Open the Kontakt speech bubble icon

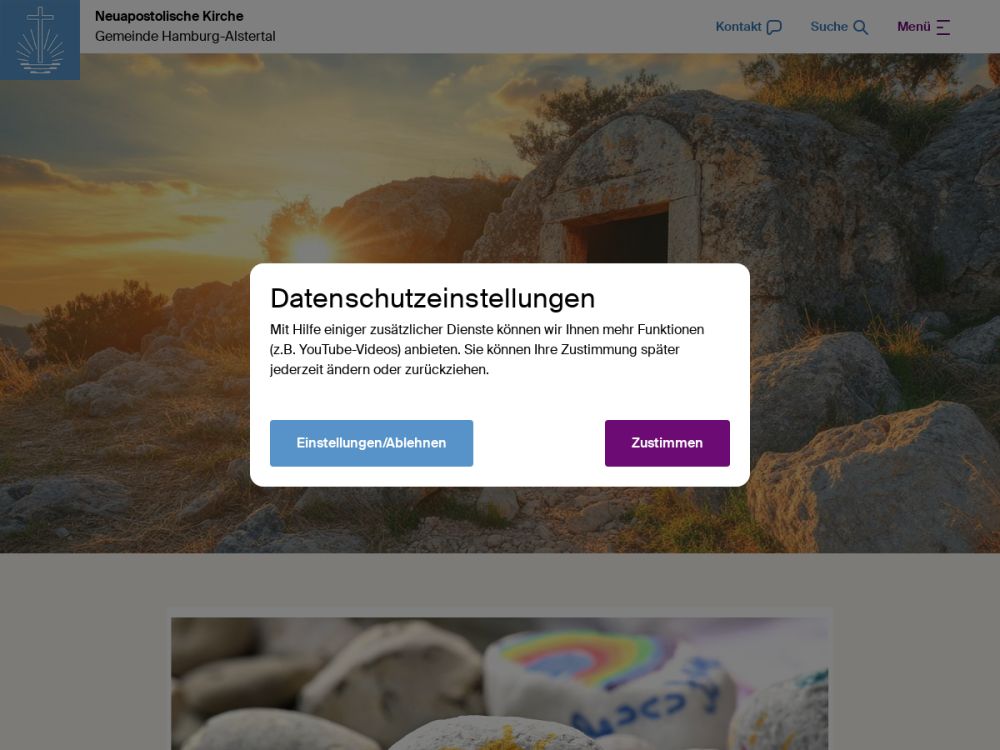[x=774, y=27]
